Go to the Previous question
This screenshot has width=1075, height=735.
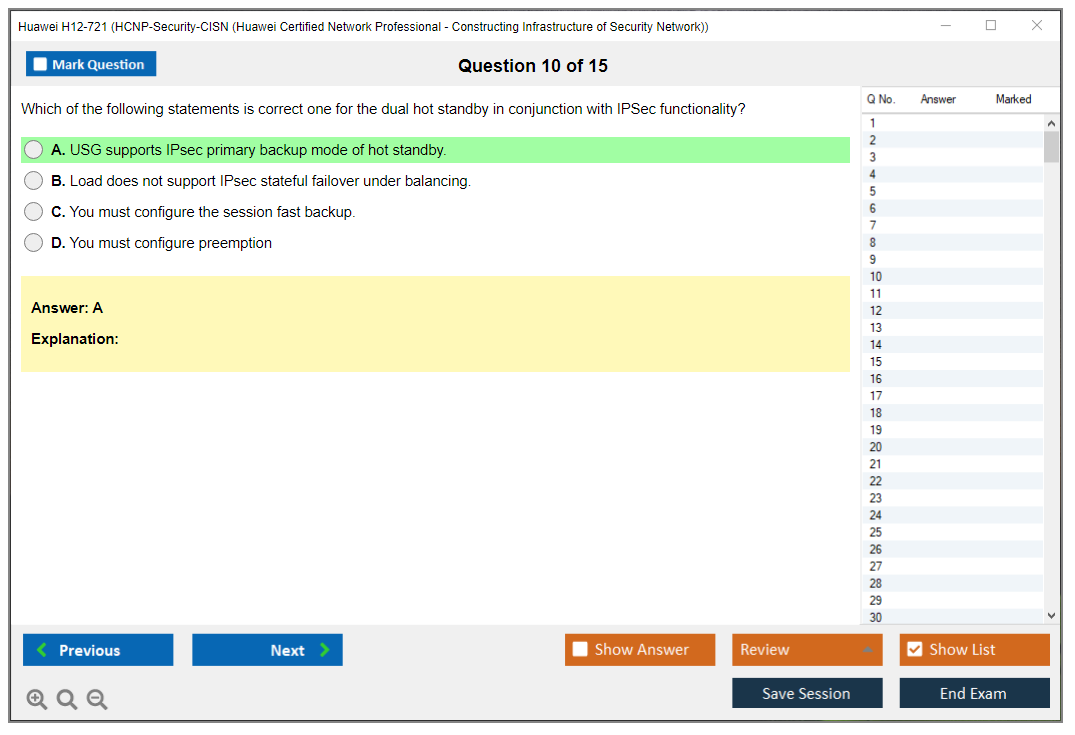tap(98, 650)
